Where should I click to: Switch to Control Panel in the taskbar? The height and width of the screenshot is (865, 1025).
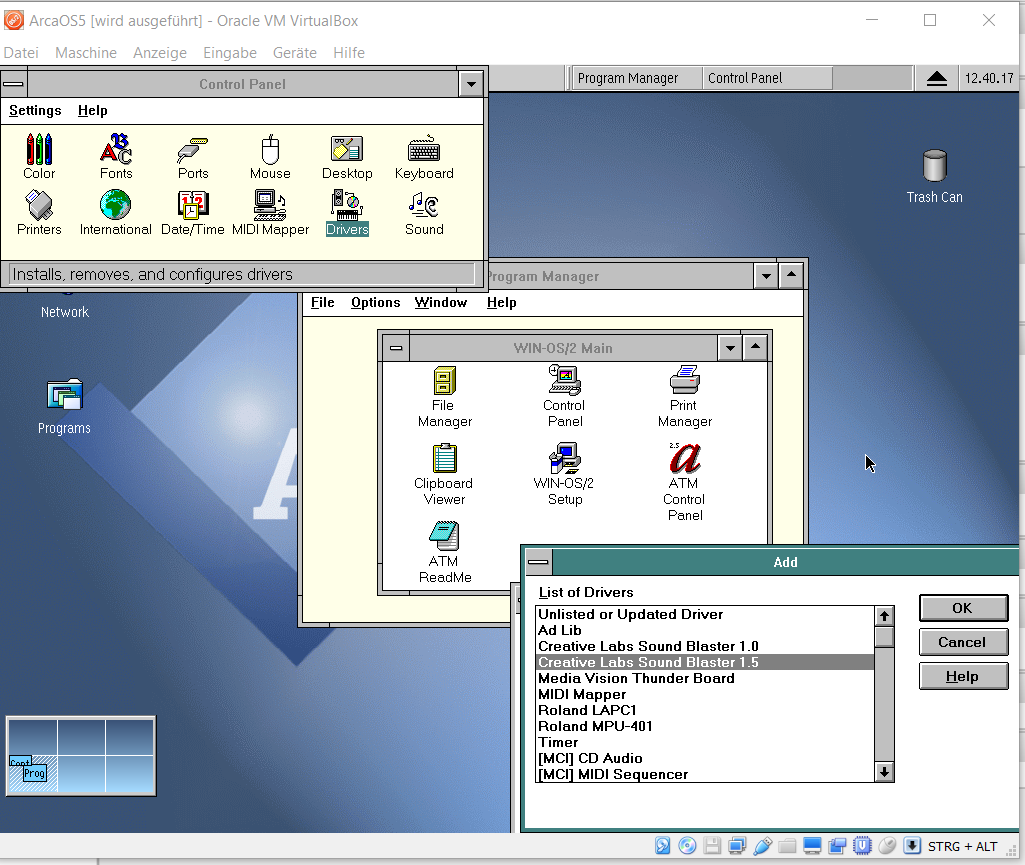767,78
